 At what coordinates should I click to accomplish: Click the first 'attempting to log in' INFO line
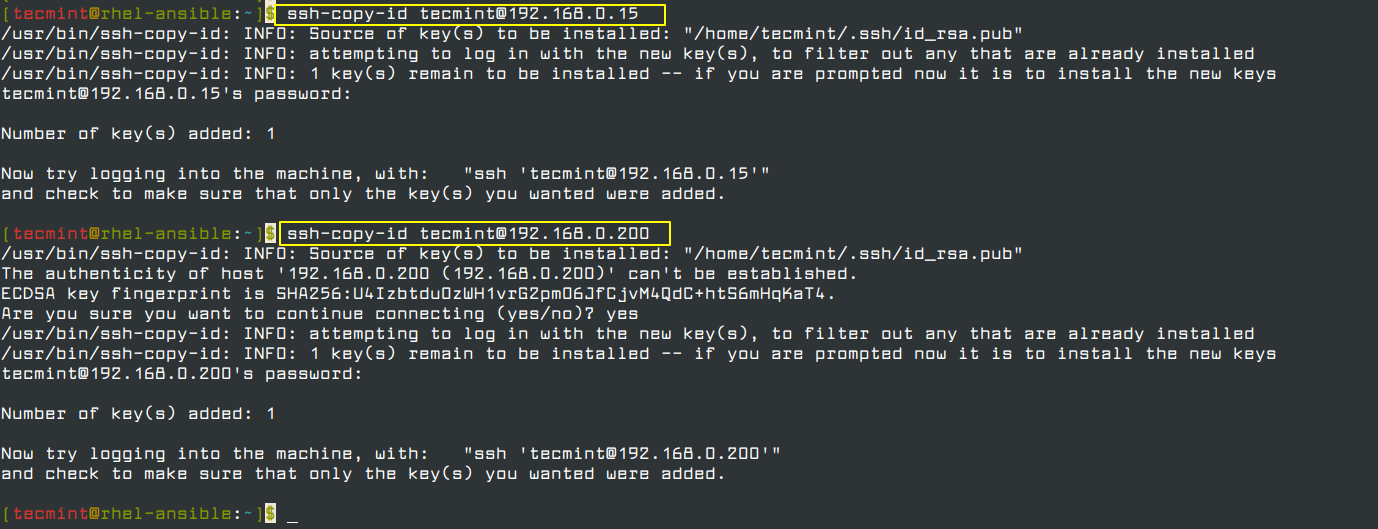(x=628, y=54)
